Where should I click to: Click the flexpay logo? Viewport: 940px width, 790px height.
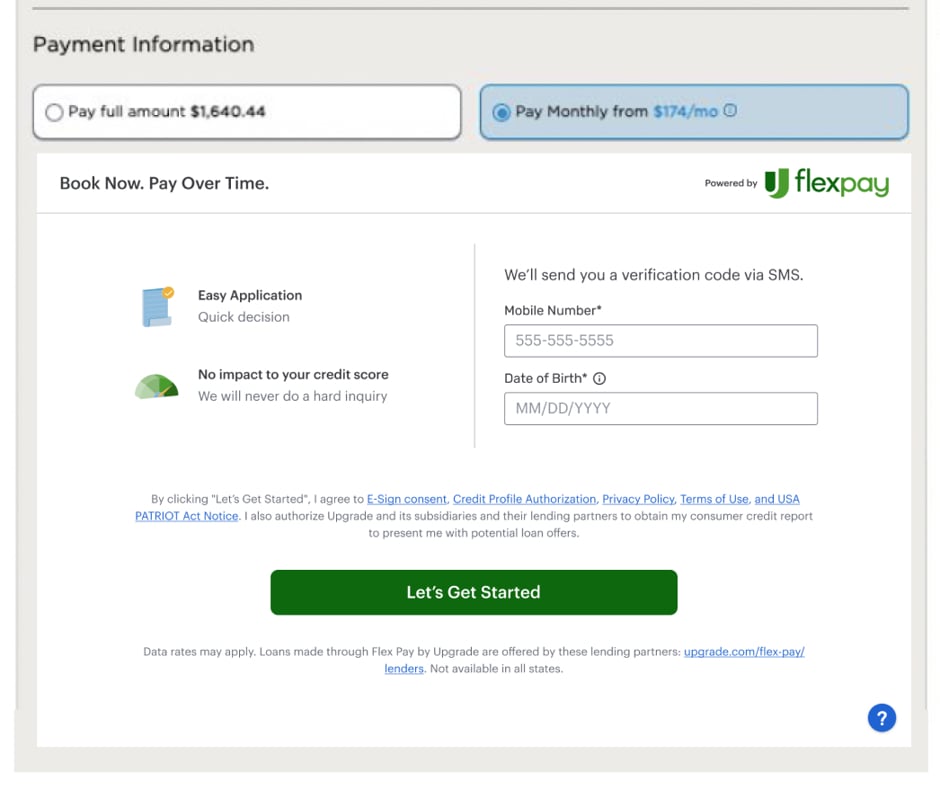tap(826, 183)
